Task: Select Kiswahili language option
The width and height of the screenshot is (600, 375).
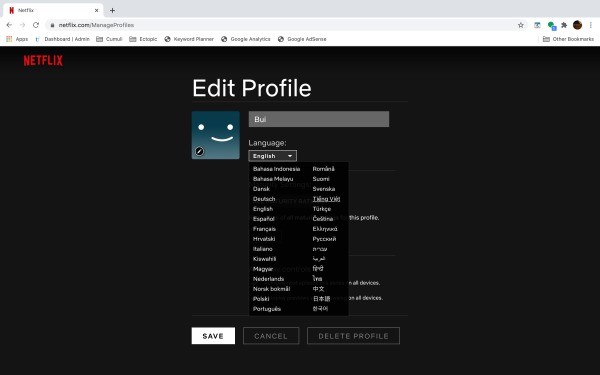Action: [264, 259]
